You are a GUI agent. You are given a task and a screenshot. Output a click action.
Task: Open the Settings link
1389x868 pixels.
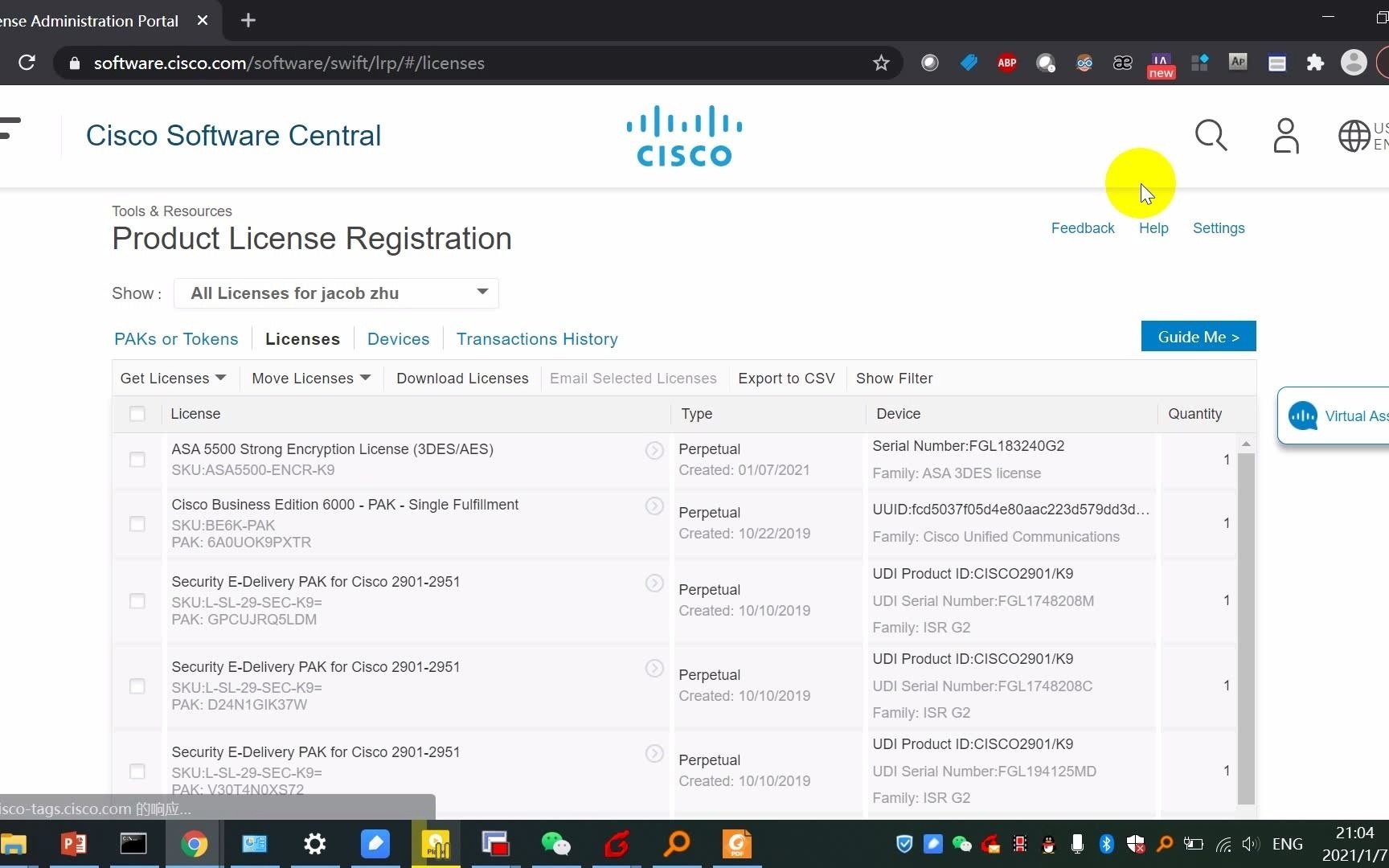[x=1219, y=228]
